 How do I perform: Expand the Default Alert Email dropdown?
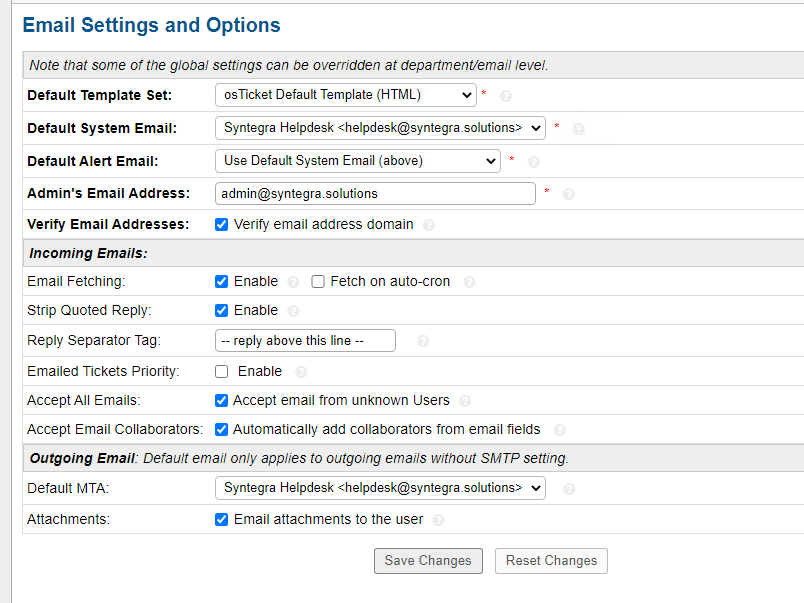pyautogui.click(x=357, y=161)
